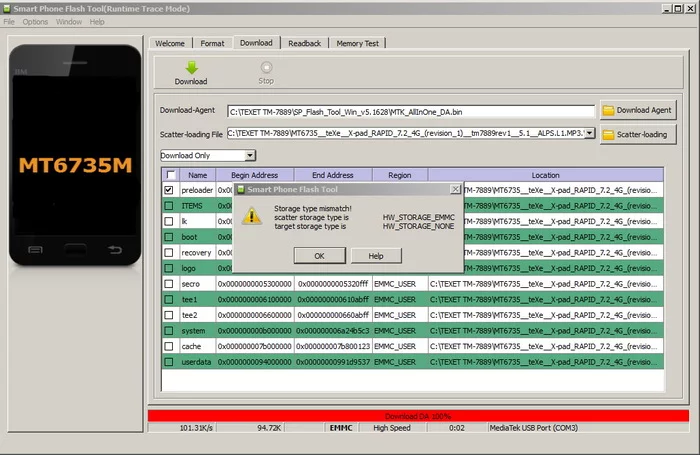Check the cache row checkbox
The height and width of the screenshot is (455, 700).
click(169, 346)
